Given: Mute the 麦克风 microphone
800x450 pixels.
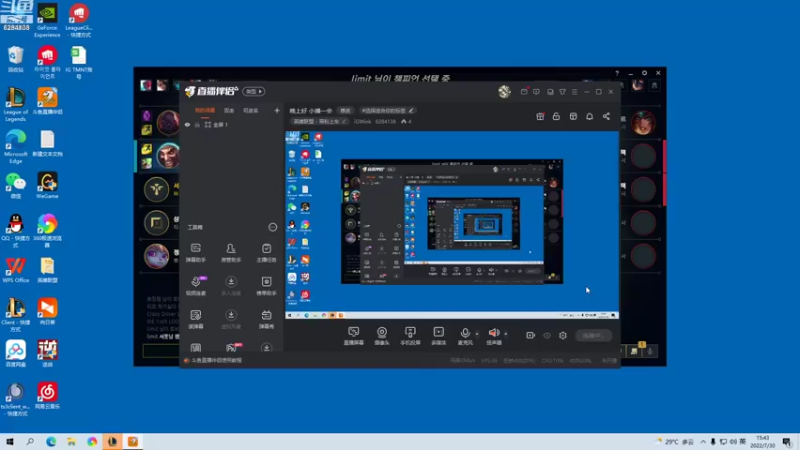Looking at the screenshot, I should point(465,336).
